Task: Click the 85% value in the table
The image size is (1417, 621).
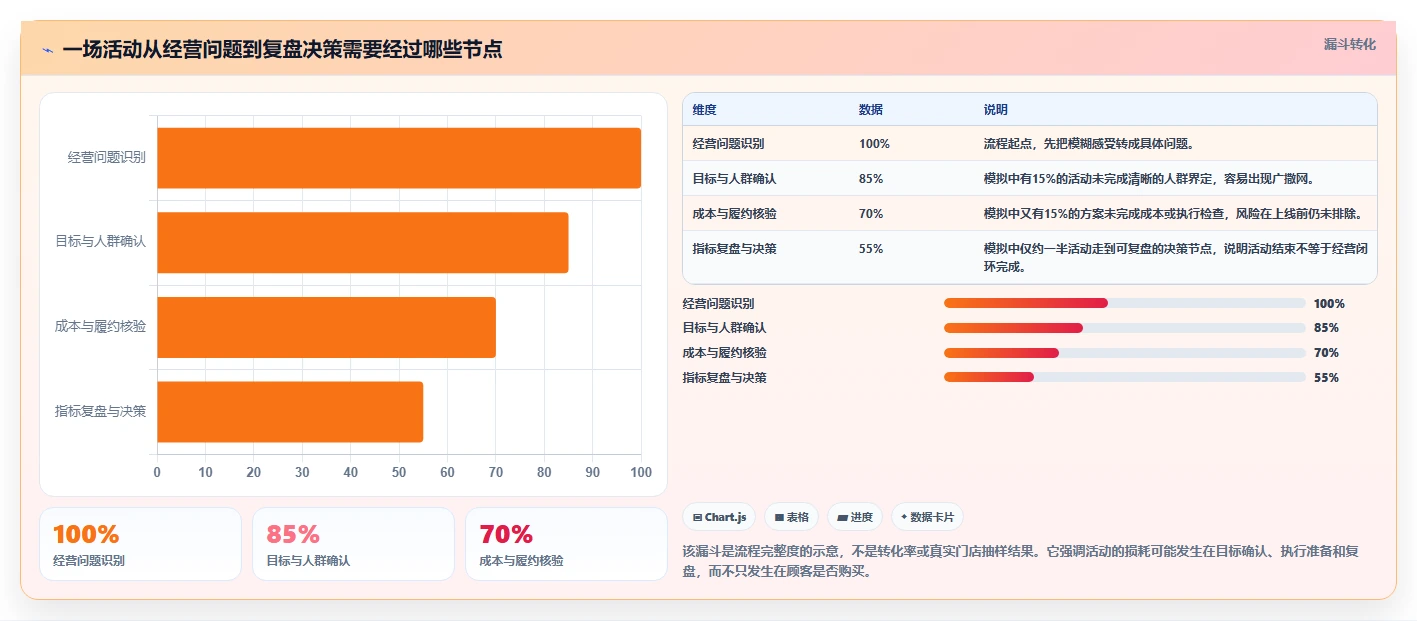Action: (x=871, y=179)
